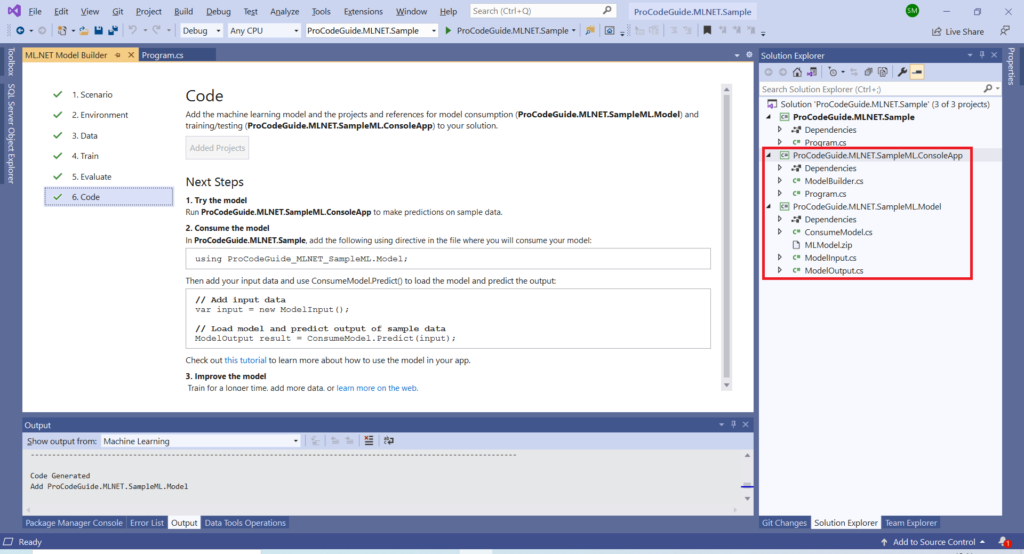Expand the ConsumeModel.cs node

(780, 232)
